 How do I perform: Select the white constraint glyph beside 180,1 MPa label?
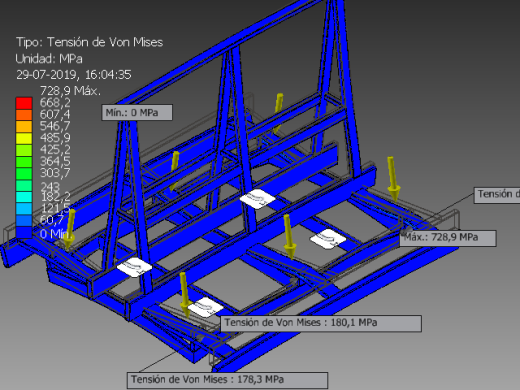[x=205, y=307]
